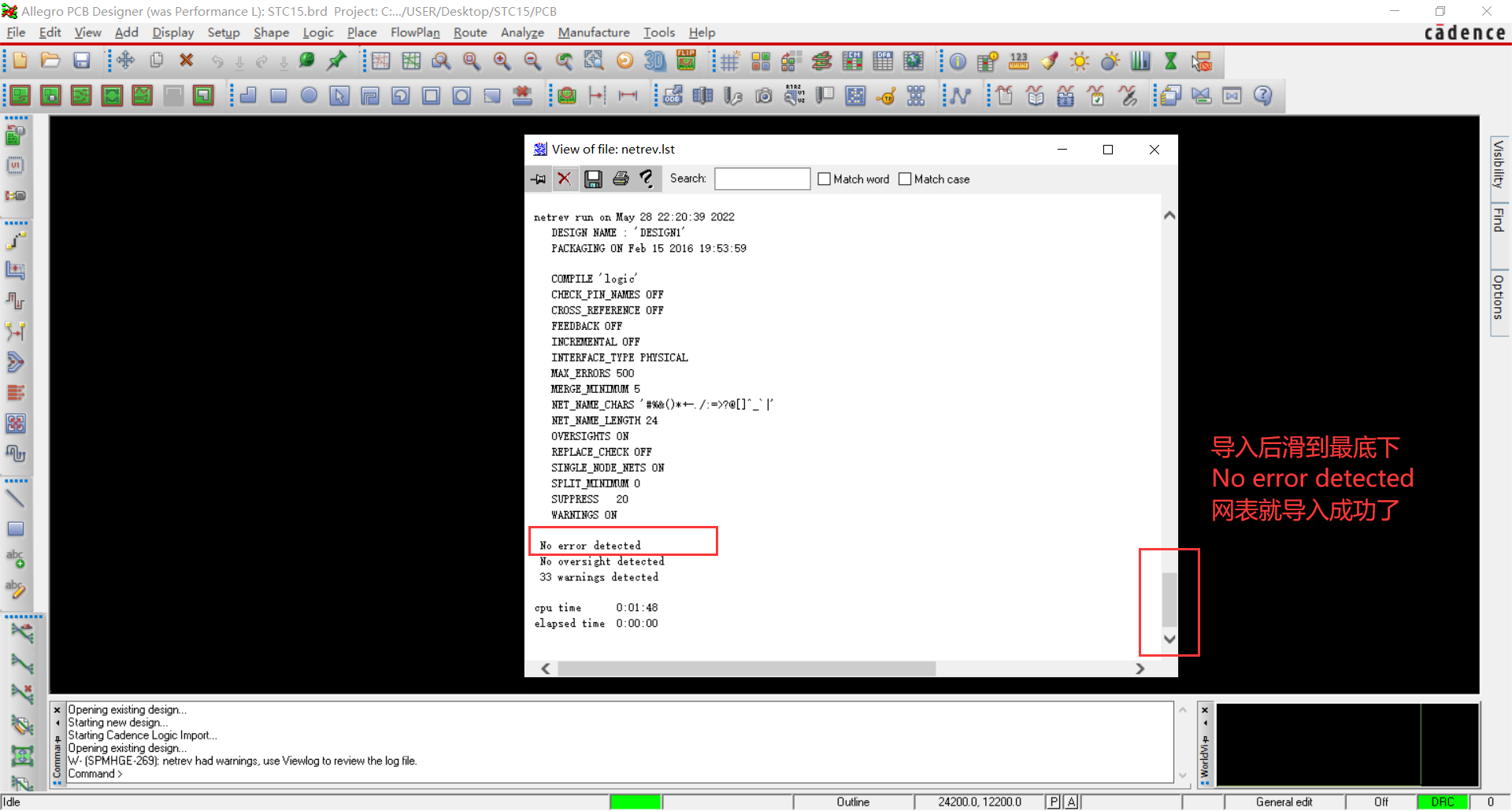Select the Move tool icon
The image size is (1512, 811).
(126, 61)
